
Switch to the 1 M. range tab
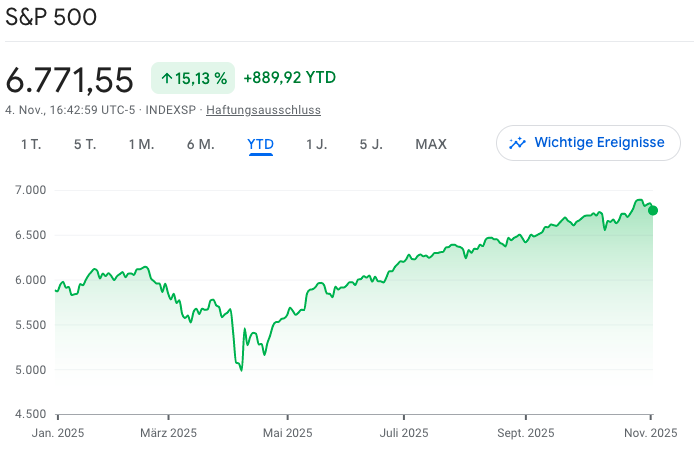pos(142,144)
